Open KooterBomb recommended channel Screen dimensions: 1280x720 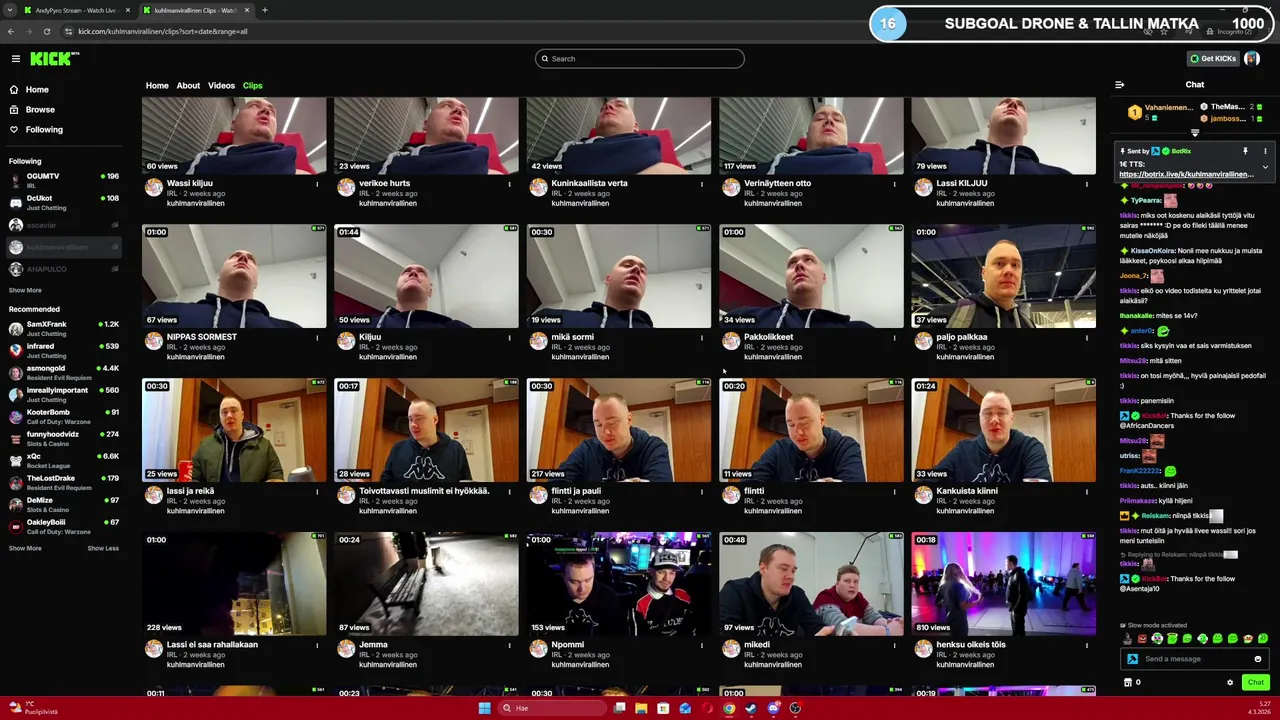coord(63,416)
